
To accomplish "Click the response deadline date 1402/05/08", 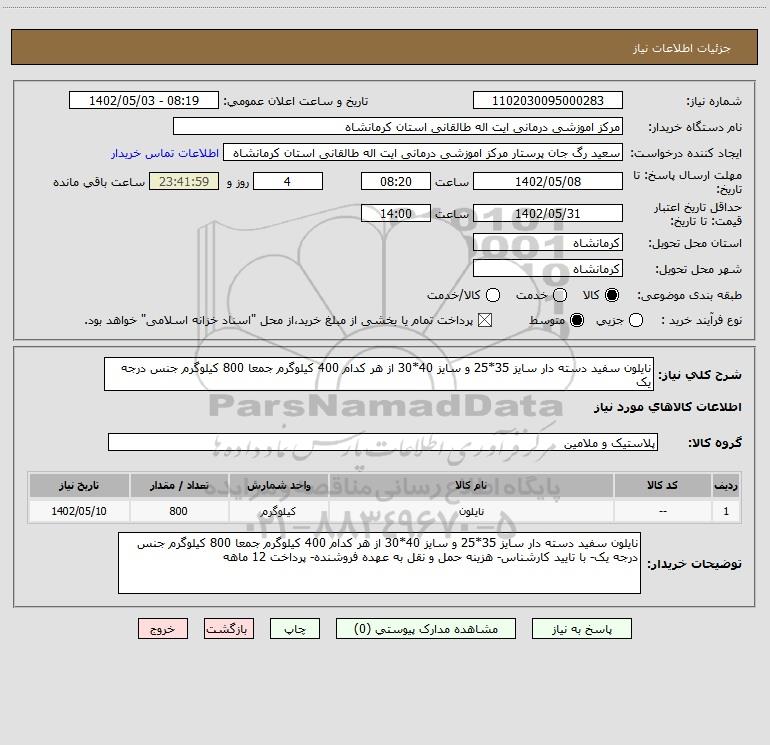I will click(548, 181).
